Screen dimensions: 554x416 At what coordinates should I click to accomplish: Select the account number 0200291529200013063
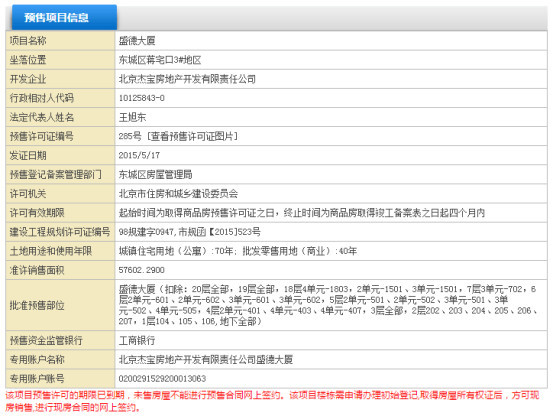[x=162, y=379]
